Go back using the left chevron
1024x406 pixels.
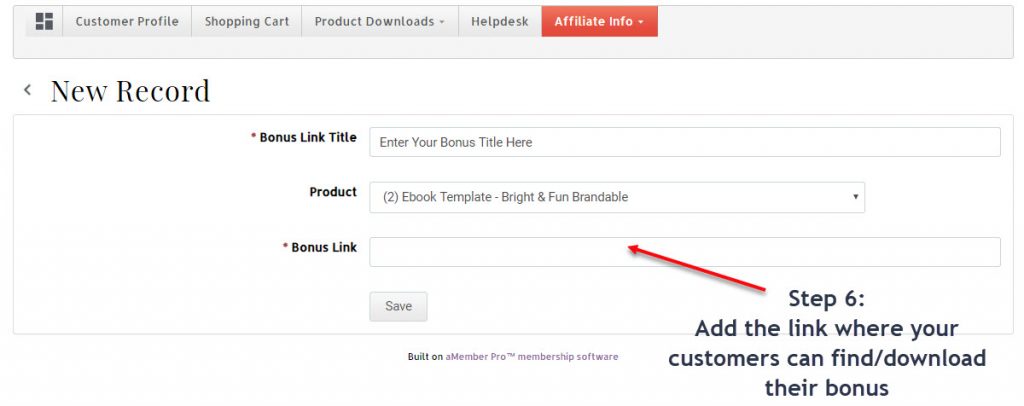point(27,90)
